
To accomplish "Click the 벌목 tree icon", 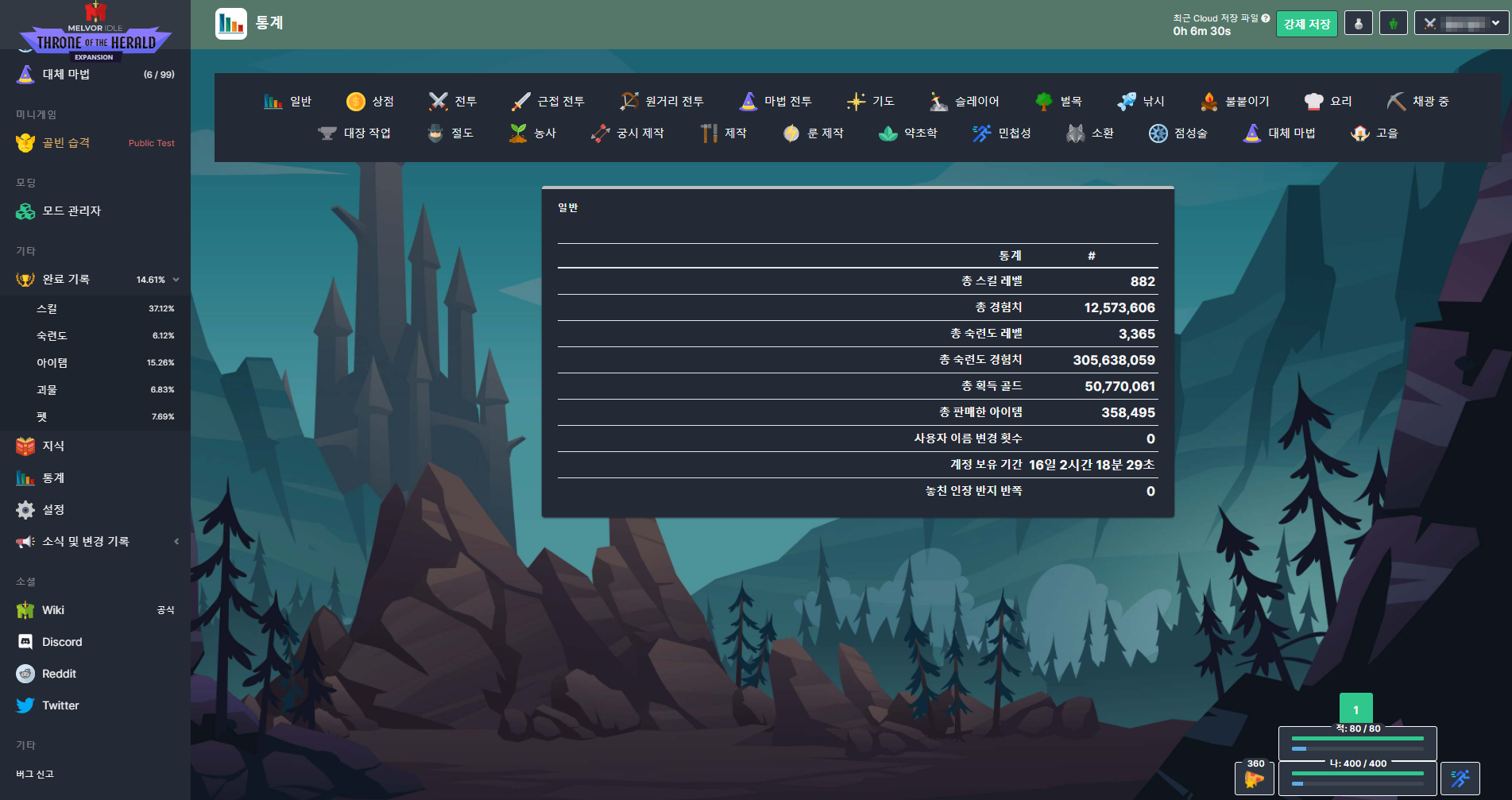I will point(1044,101).
